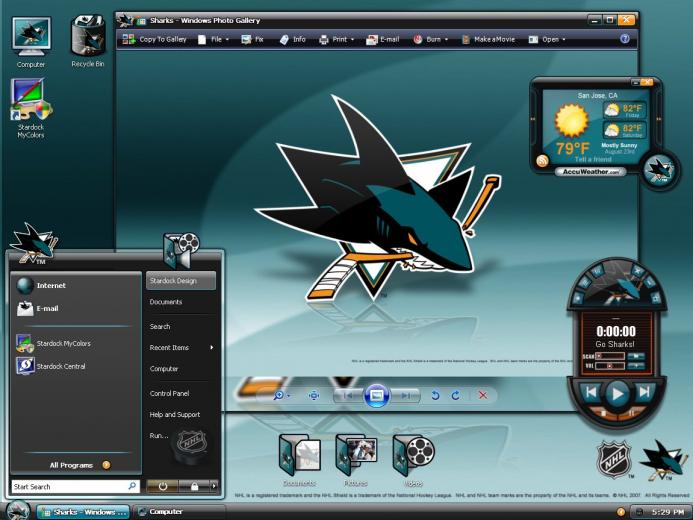Viewport: 693px width, 520px height.
Task: Open the Pictures folder icon on desktop
Action: 356,460
